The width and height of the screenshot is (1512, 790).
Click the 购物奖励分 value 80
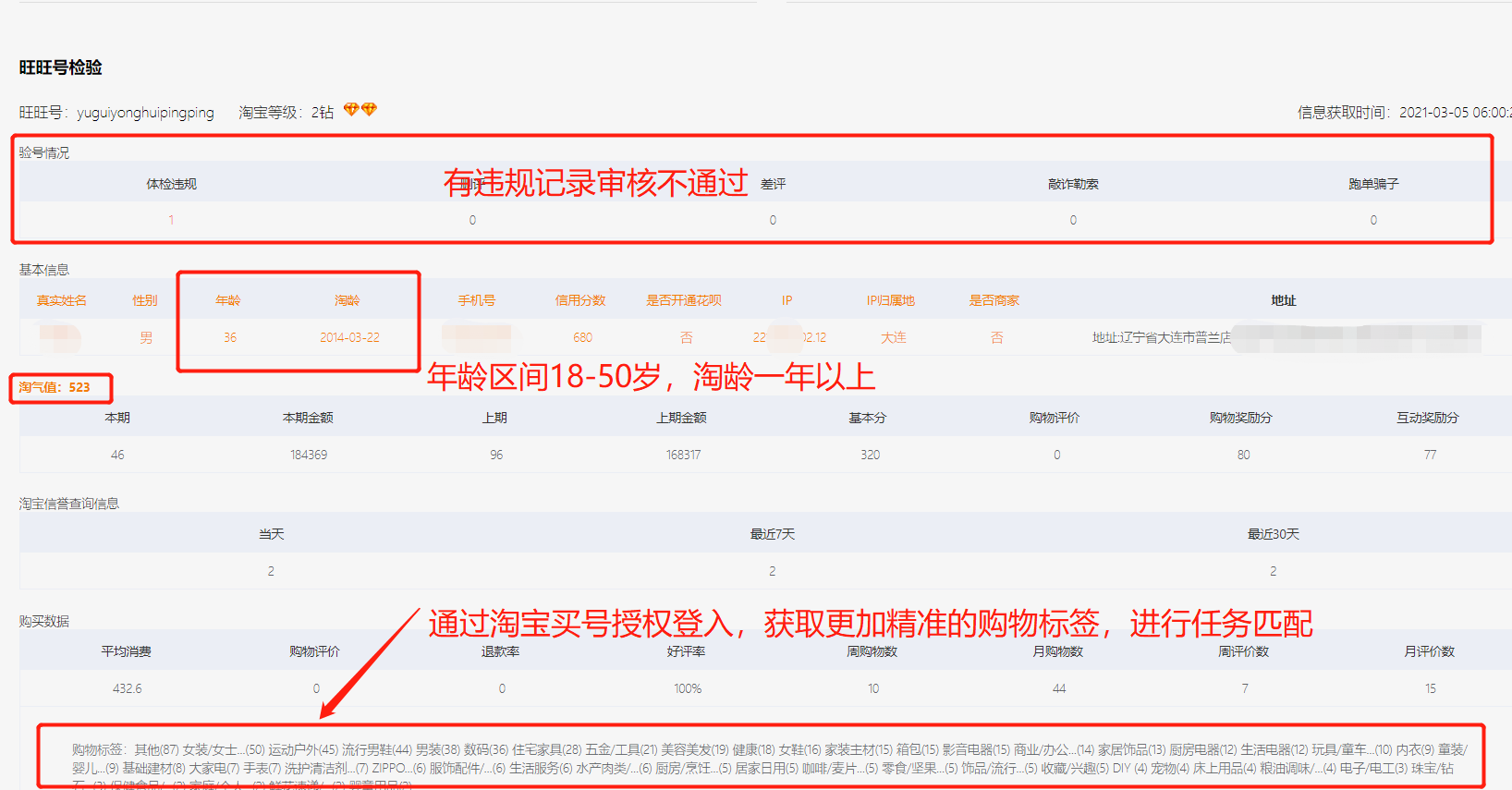click(x=1244, y=455)
